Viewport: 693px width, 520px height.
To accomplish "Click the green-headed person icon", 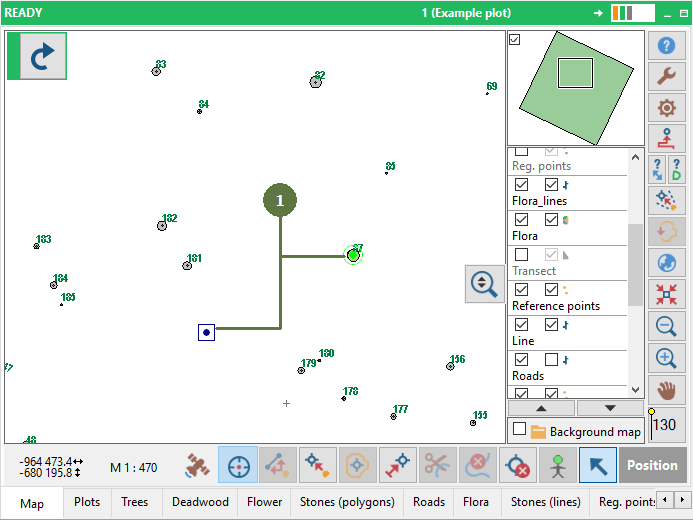I will 558,465.
